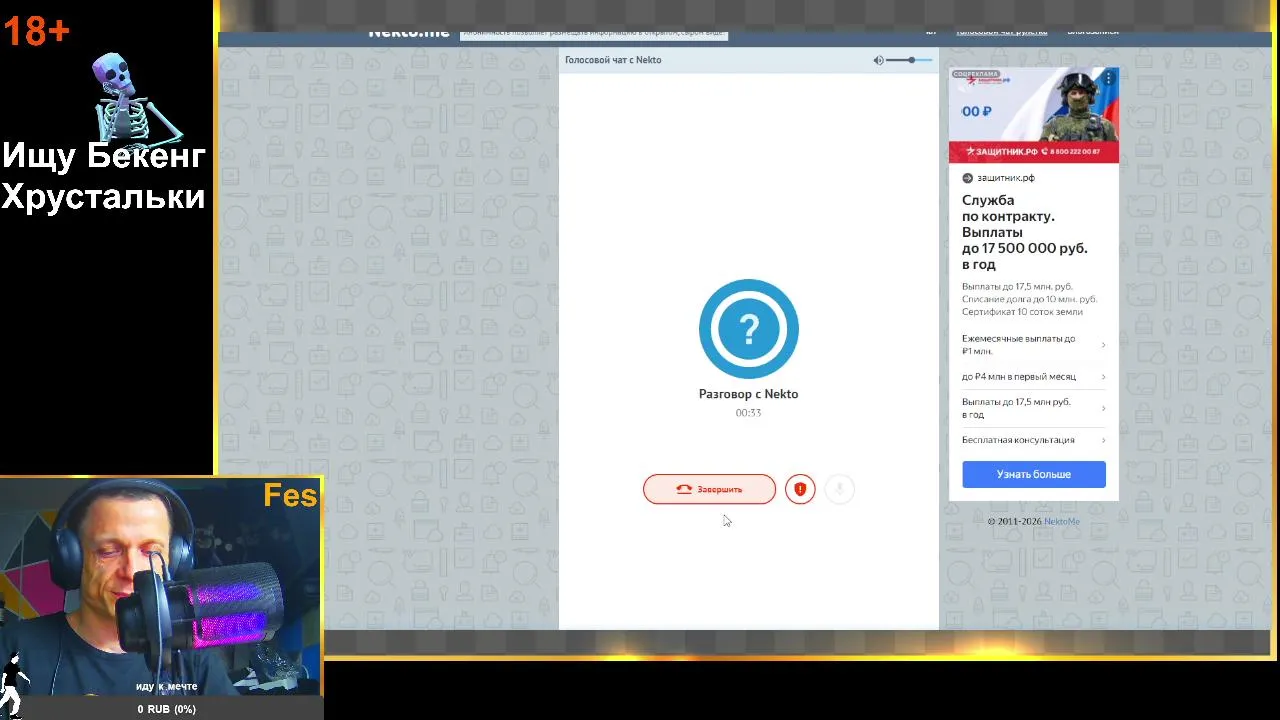1280x720 pixels.
Task: Toggle the greyed-out microphone mute button
Action: [840, 489]
